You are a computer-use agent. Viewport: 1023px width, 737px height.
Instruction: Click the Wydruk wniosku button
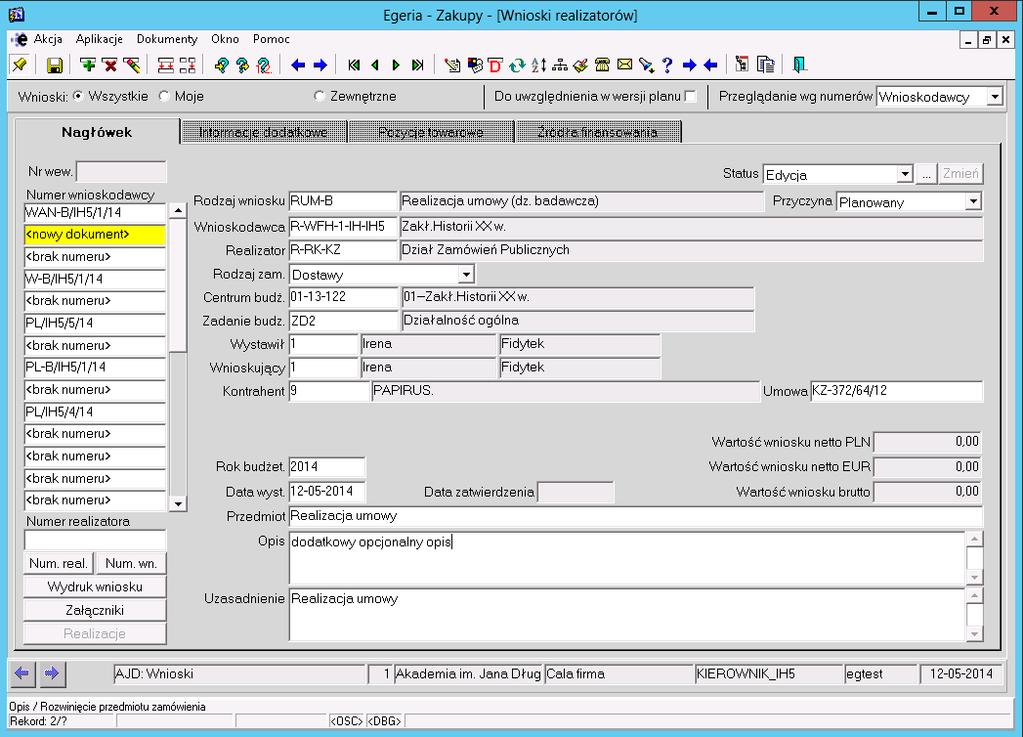coord(95,586)
